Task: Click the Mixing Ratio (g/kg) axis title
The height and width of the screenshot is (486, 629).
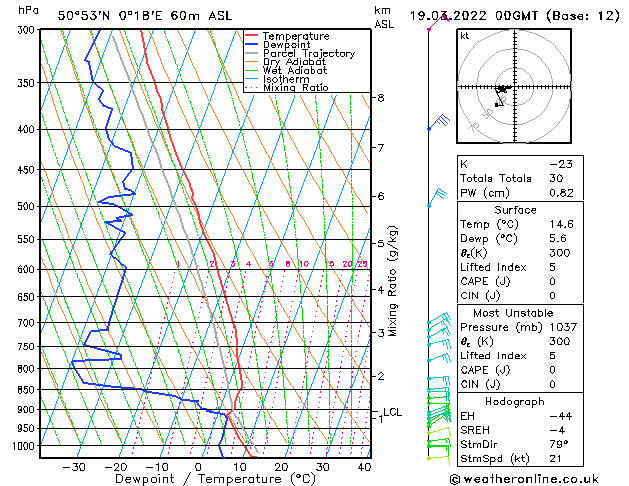Action: click(393, 281)
